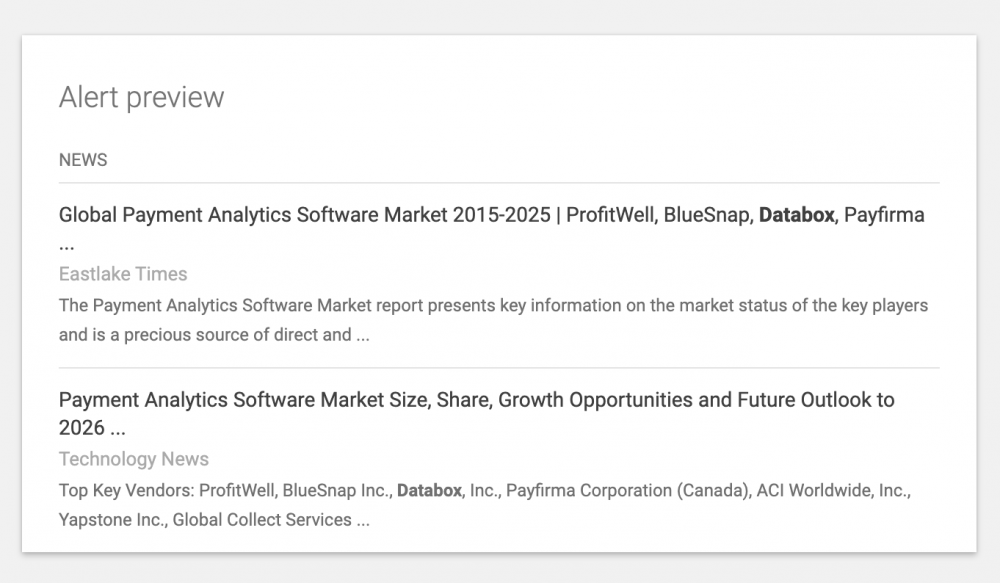1000x583 pixels.
Task: Click the Eastlake Times source name
Action: [123, 274]
